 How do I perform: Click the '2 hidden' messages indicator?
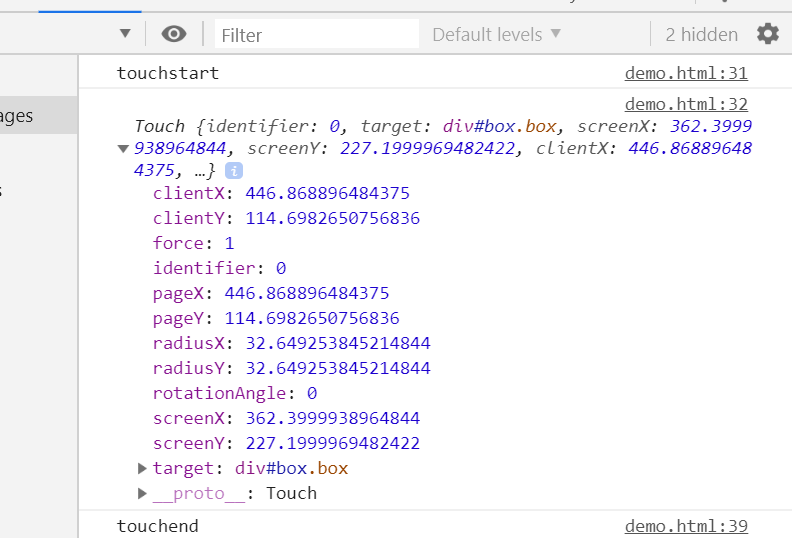click(x=701, y=34)
